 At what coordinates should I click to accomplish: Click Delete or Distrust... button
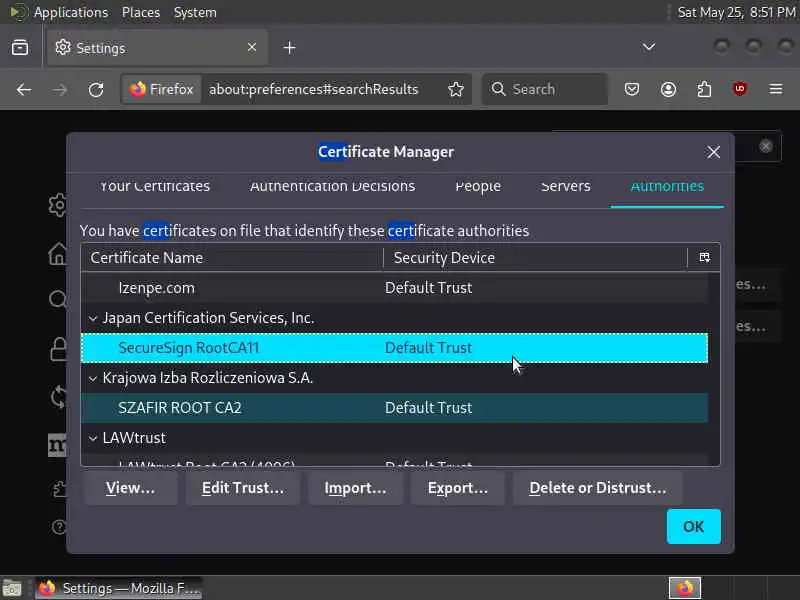click(x=597, y=488)
